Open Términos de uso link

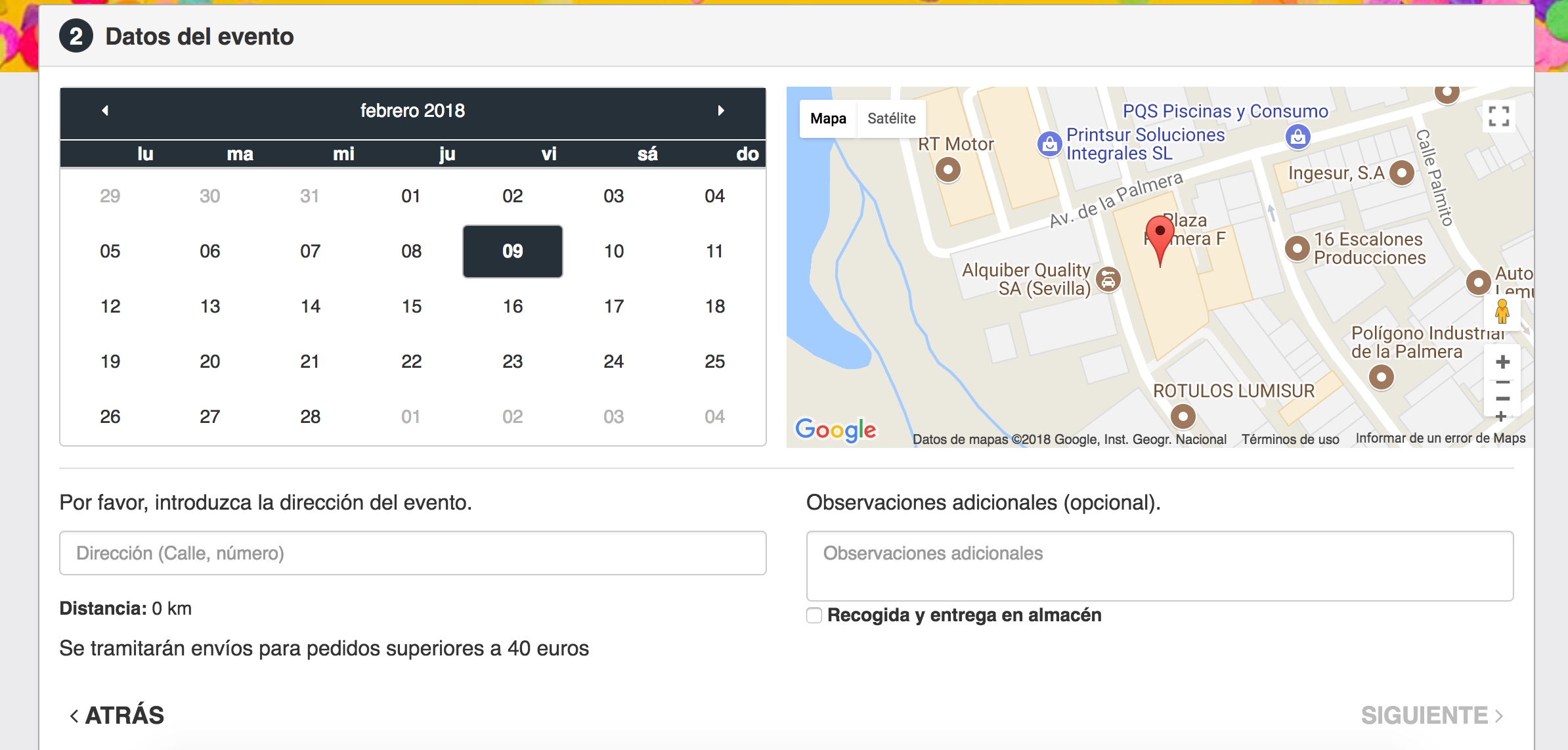(1290, 439)
